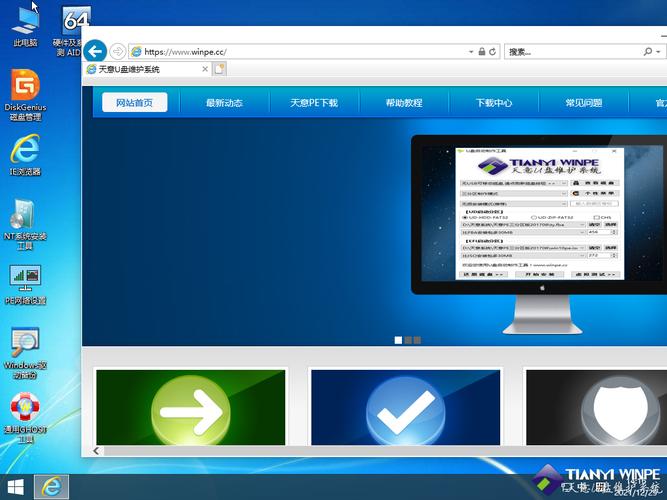Viewport: 667px width, 500px height.
Task: Open the 此电脑 desktop icon
Action: point(25,26)
